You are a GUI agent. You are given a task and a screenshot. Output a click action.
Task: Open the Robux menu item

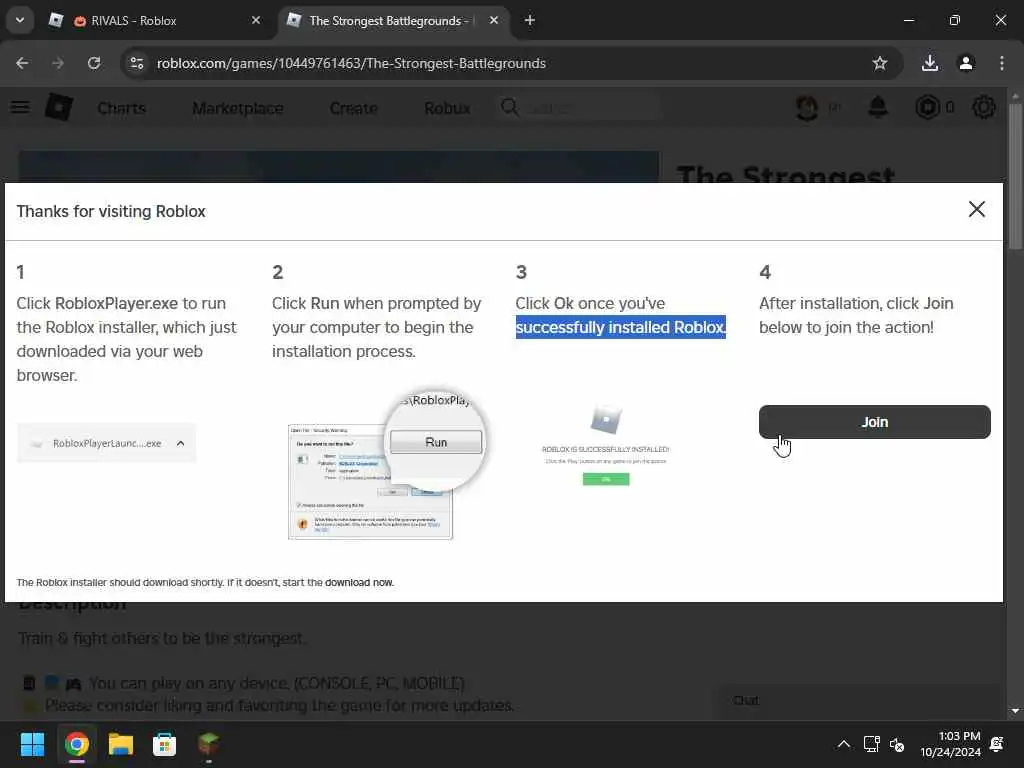pyautogui.click(x=447, y=108)
